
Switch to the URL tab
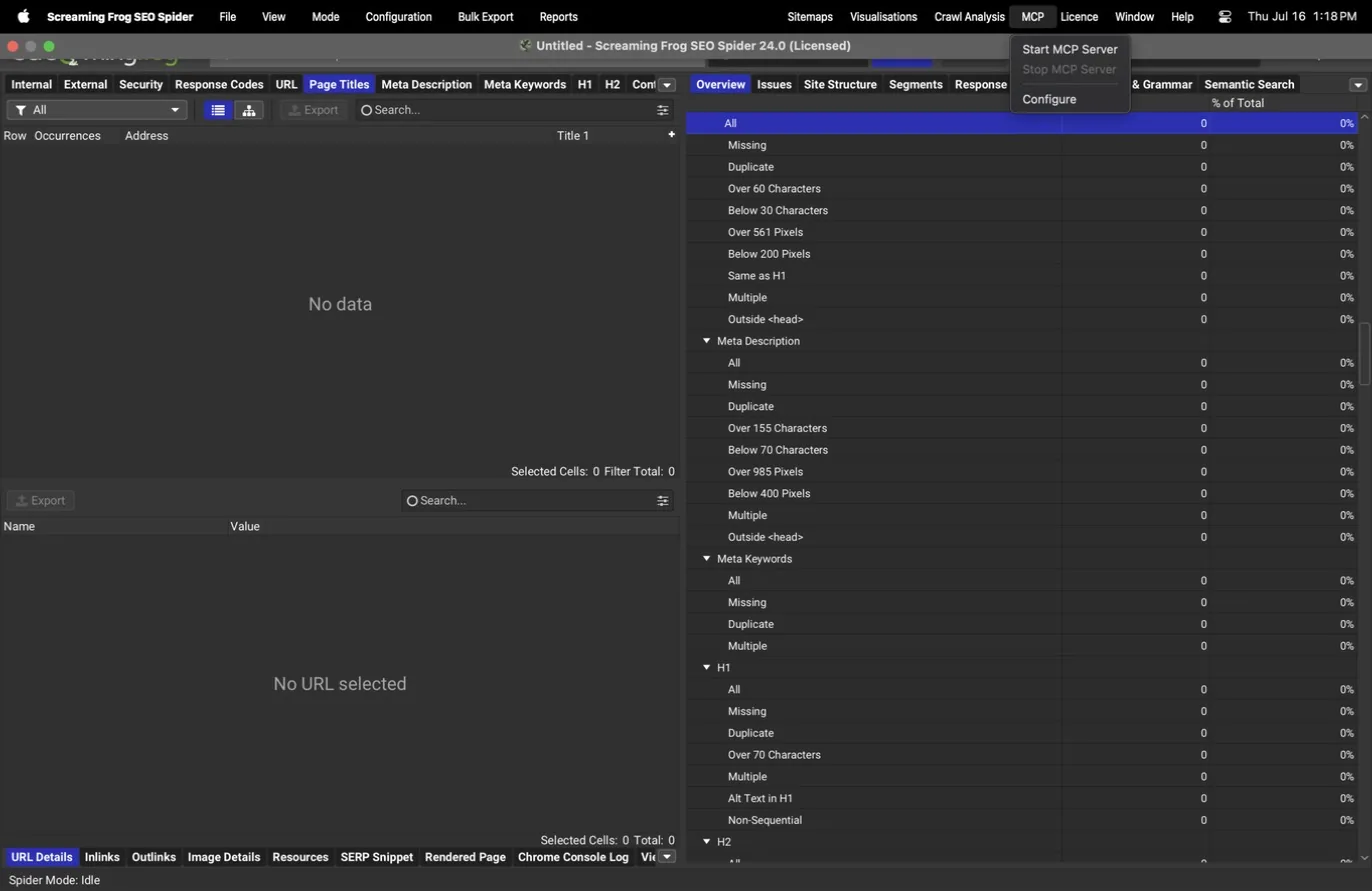click(x=286, y=85)
